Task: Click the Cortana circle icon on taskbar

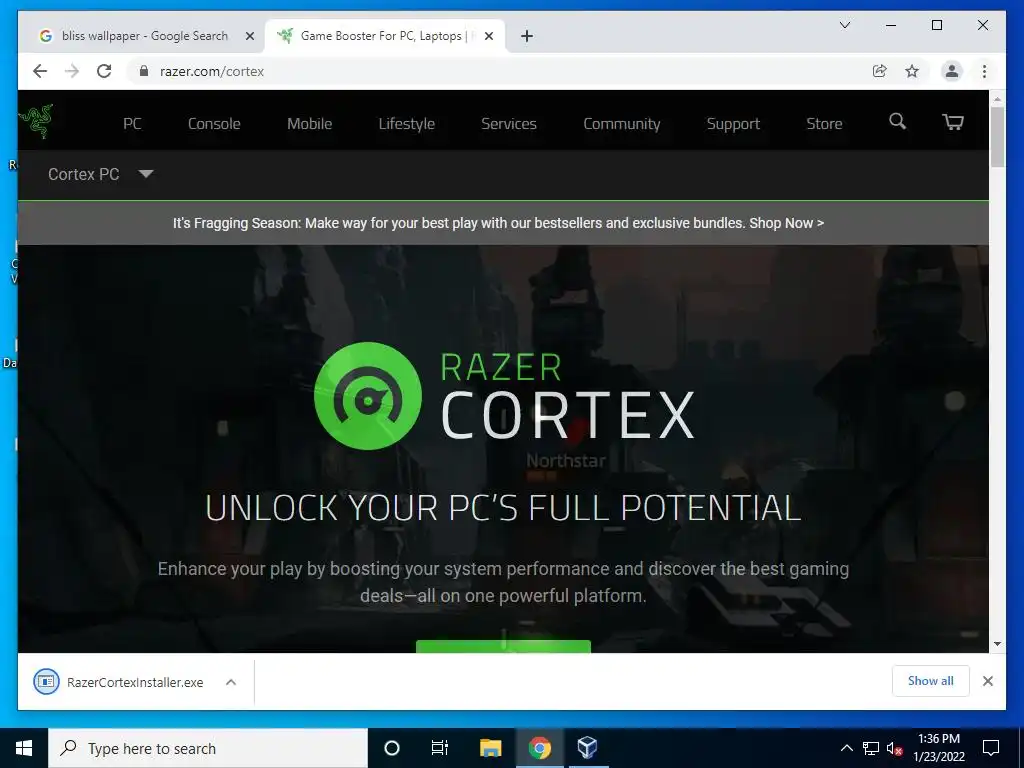Action: point(392,748)
